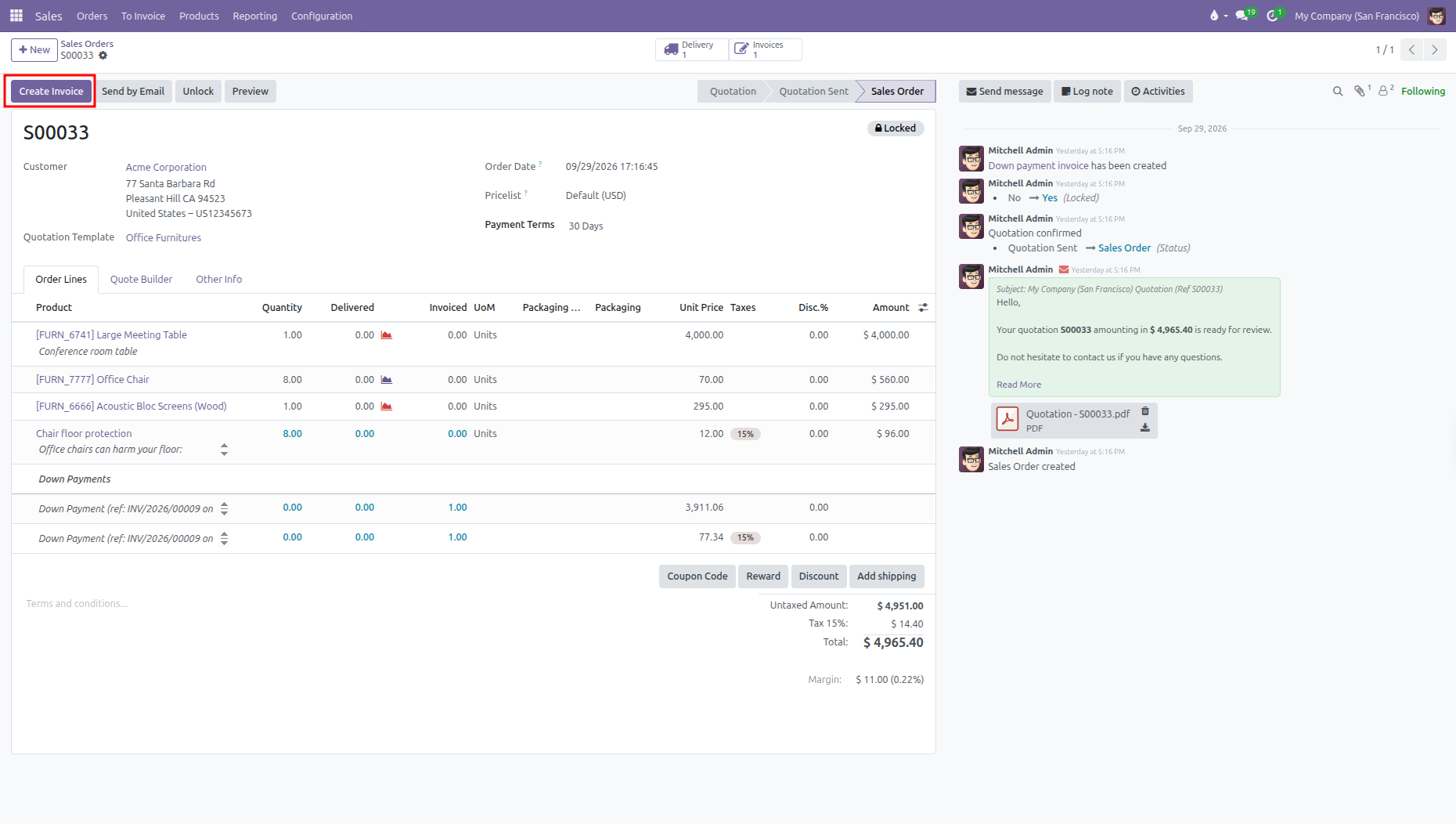The width and height of the screenshot is (1456, 824).
Task: Delete the Quotation - S00033.pdf attachment
Action: point(1145,411)
